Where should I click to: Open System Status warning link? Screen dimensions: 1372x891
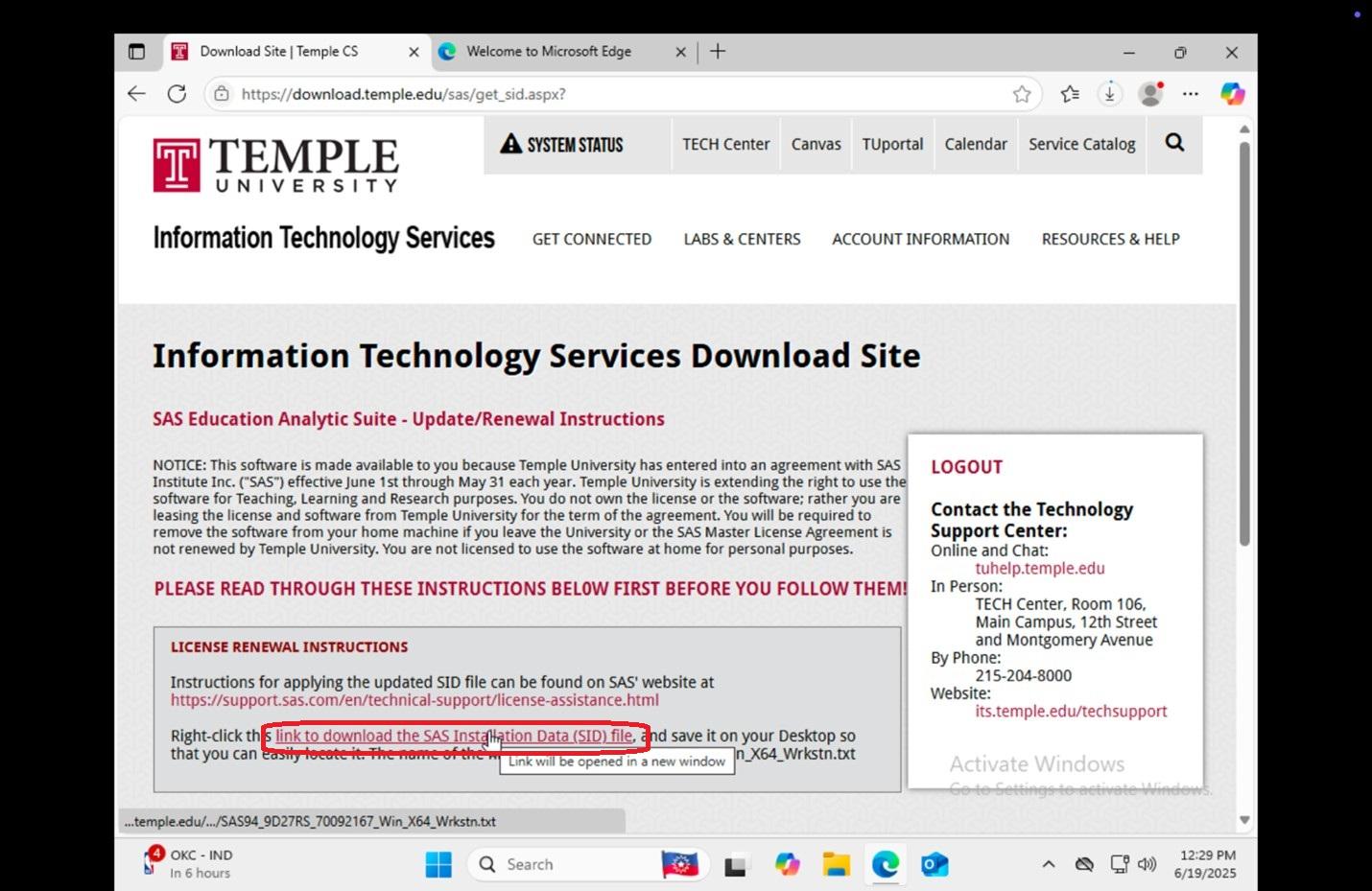[x=562, y=145]
